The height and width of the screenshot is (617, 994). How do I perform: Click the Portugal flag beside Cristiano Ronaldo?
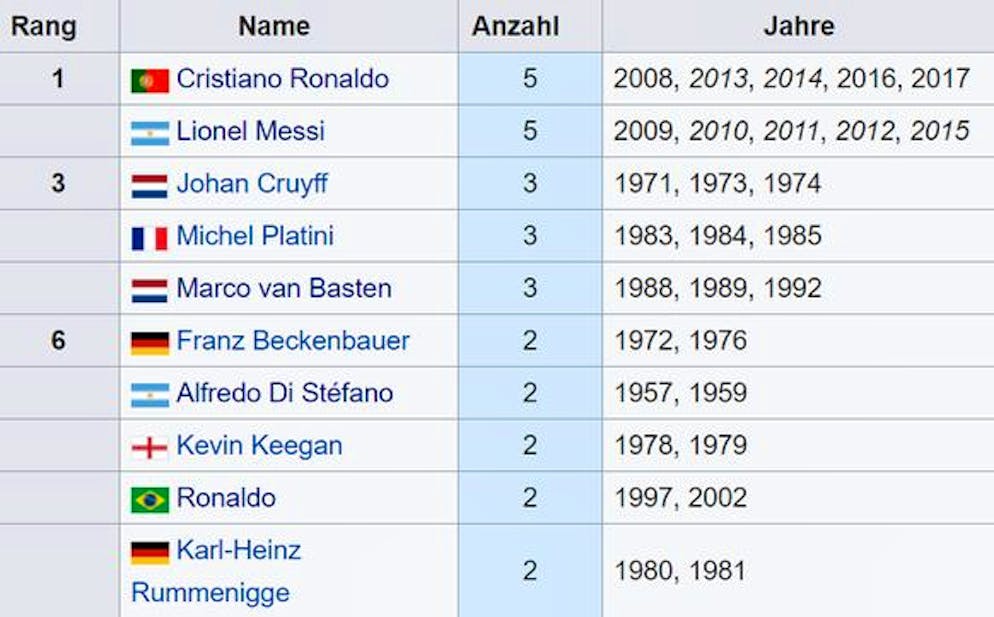(x=149, y=80)
